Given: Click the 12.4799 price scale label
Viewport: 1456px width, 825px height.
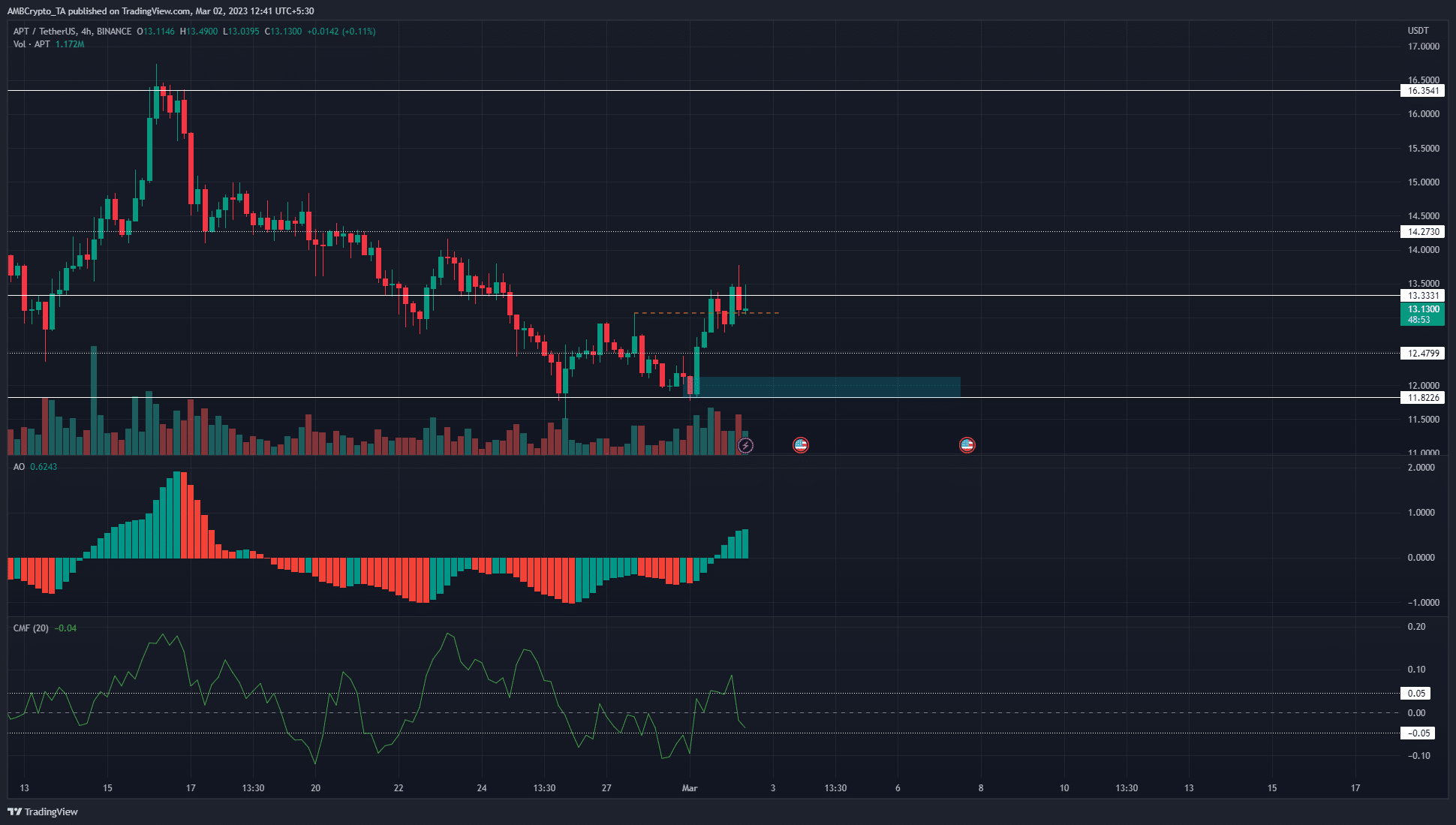Looking at the screenshot, I should 1422,353.
